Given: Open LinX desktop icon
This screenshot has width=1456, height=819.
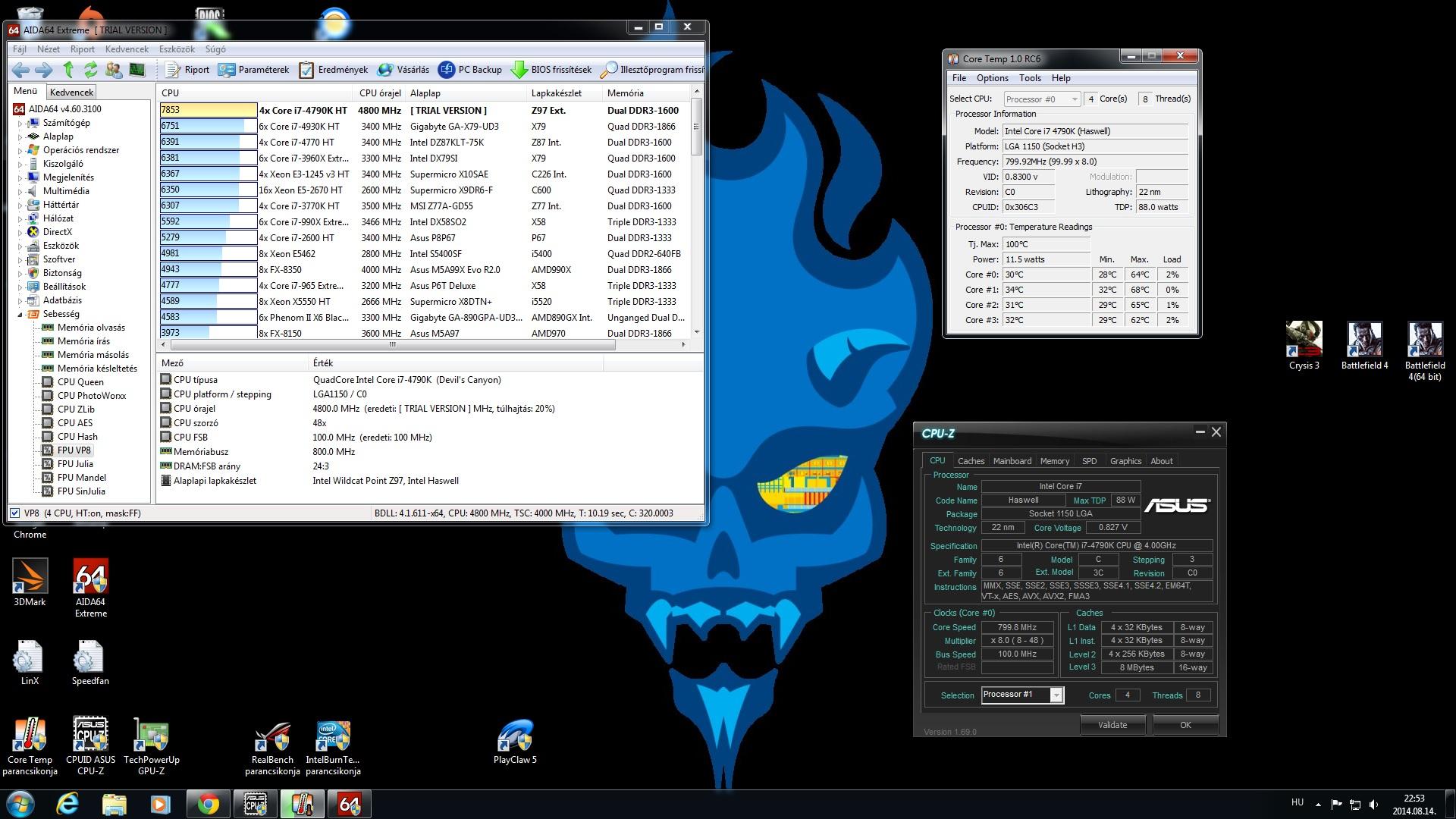Looking at the screenshot, I should click(30, 663).
